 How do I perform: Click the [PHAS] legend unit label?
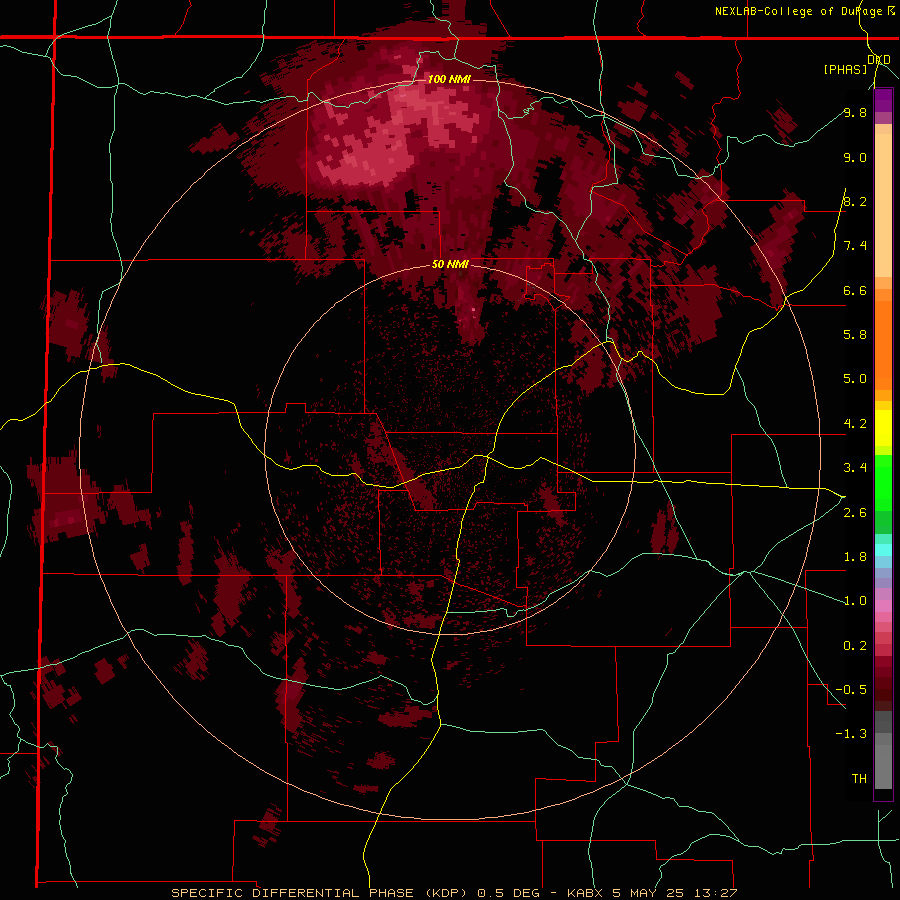845,69
